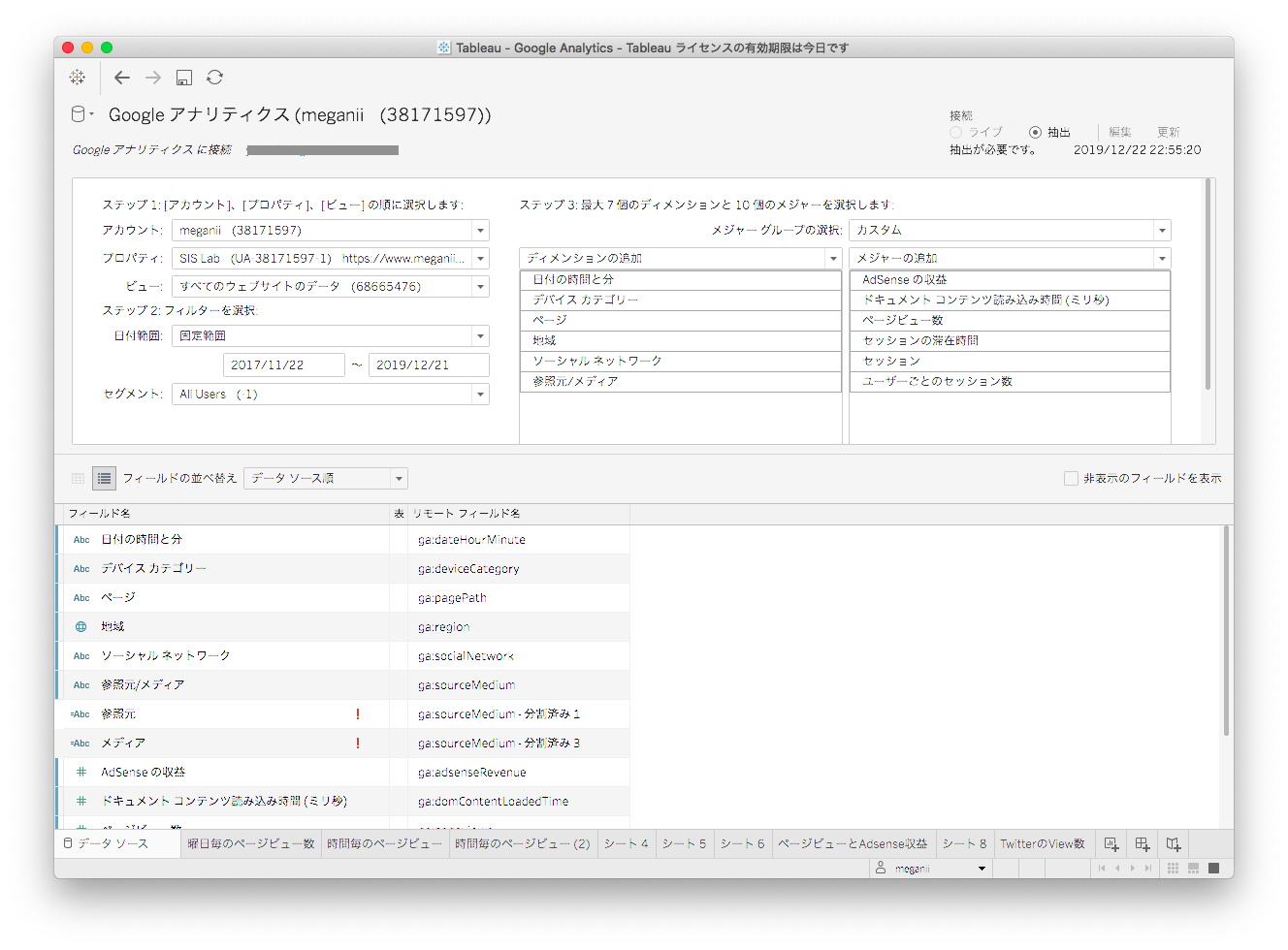
Task: Click the =Abc icon for メディア field
Action: [80, 744]
